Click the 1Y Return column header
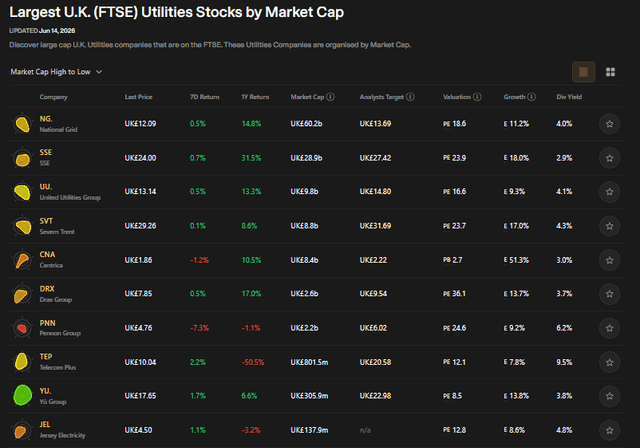The width and height of the screenshot is (640, 448). tap(255, 97)
